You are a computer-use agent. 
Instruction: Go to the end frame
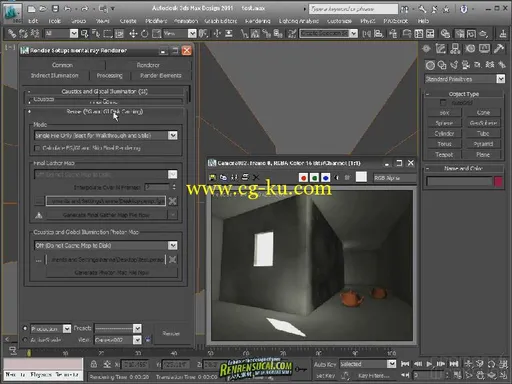[454, 364]
